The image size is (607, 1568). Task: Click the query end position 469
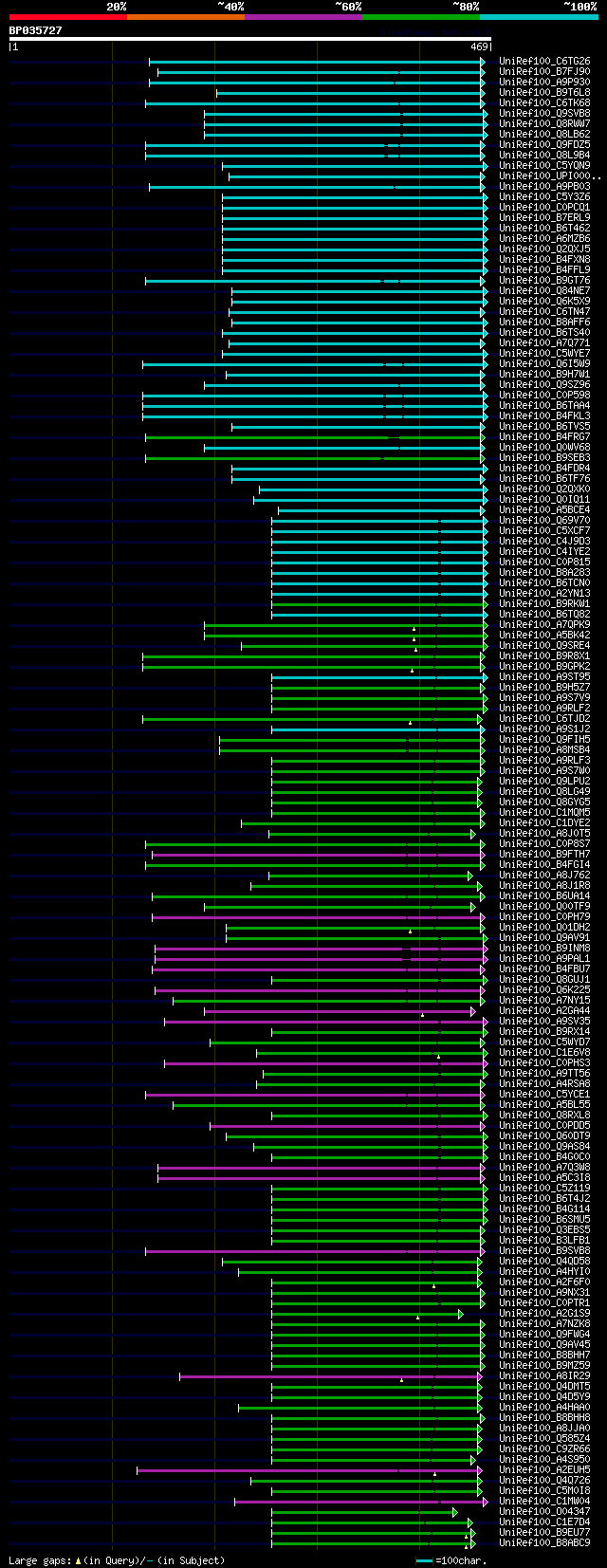click(478, 46)
